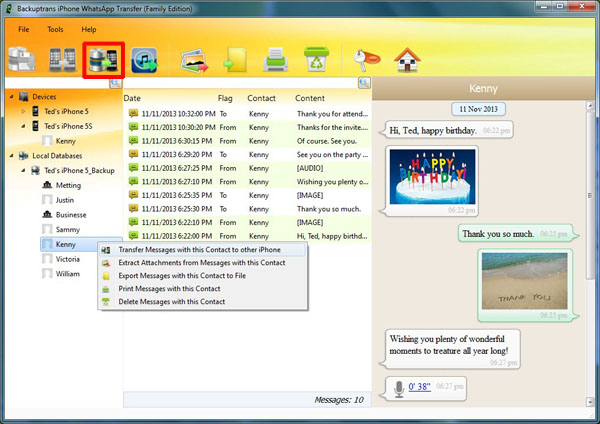Click the chat panel scroll-up arrow
The height and width of the screenshot is (424, 600).
pyautogui.click(x=590, y=105)
